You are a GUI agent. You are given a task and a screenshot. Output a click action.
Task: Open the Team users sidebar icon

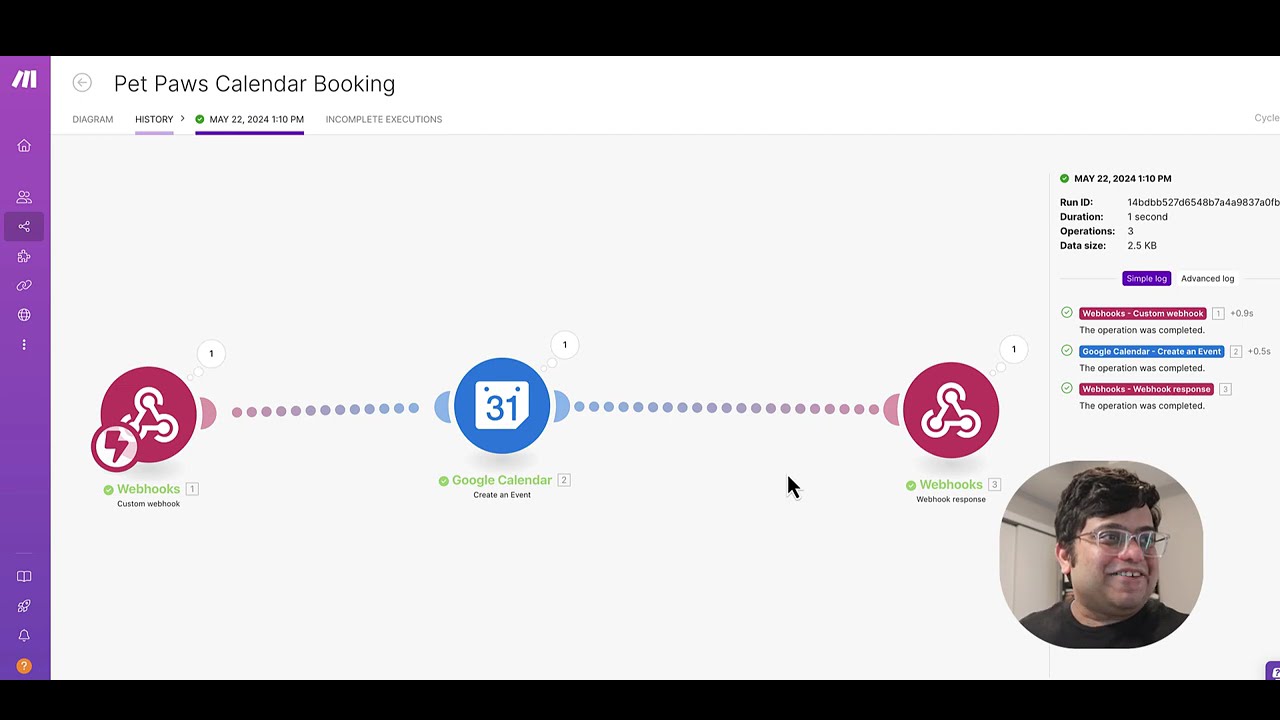(x=24, y=197)
